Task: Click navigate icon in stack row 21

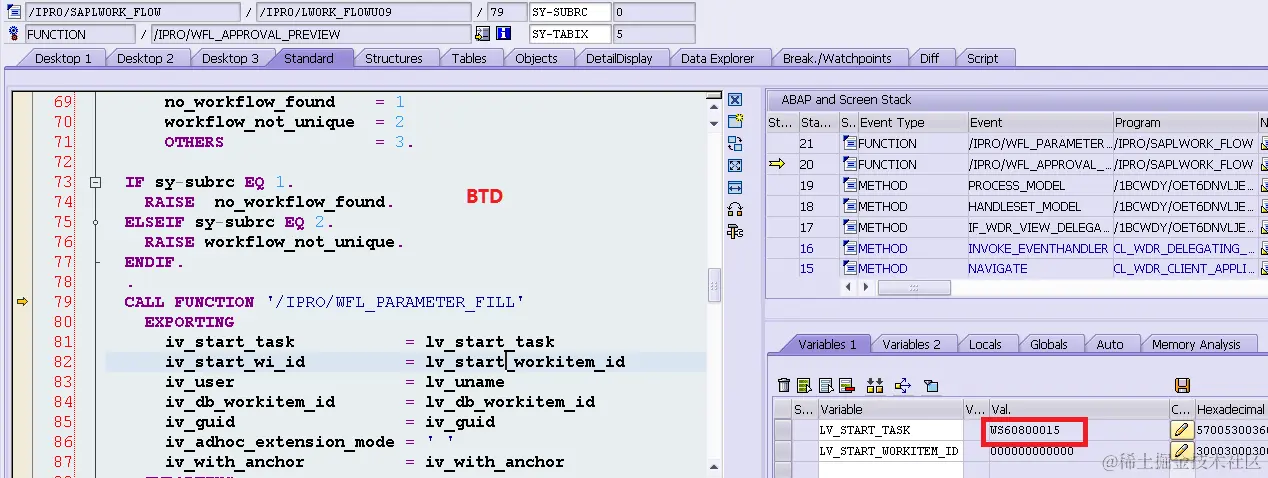Action: (1264, 144)
